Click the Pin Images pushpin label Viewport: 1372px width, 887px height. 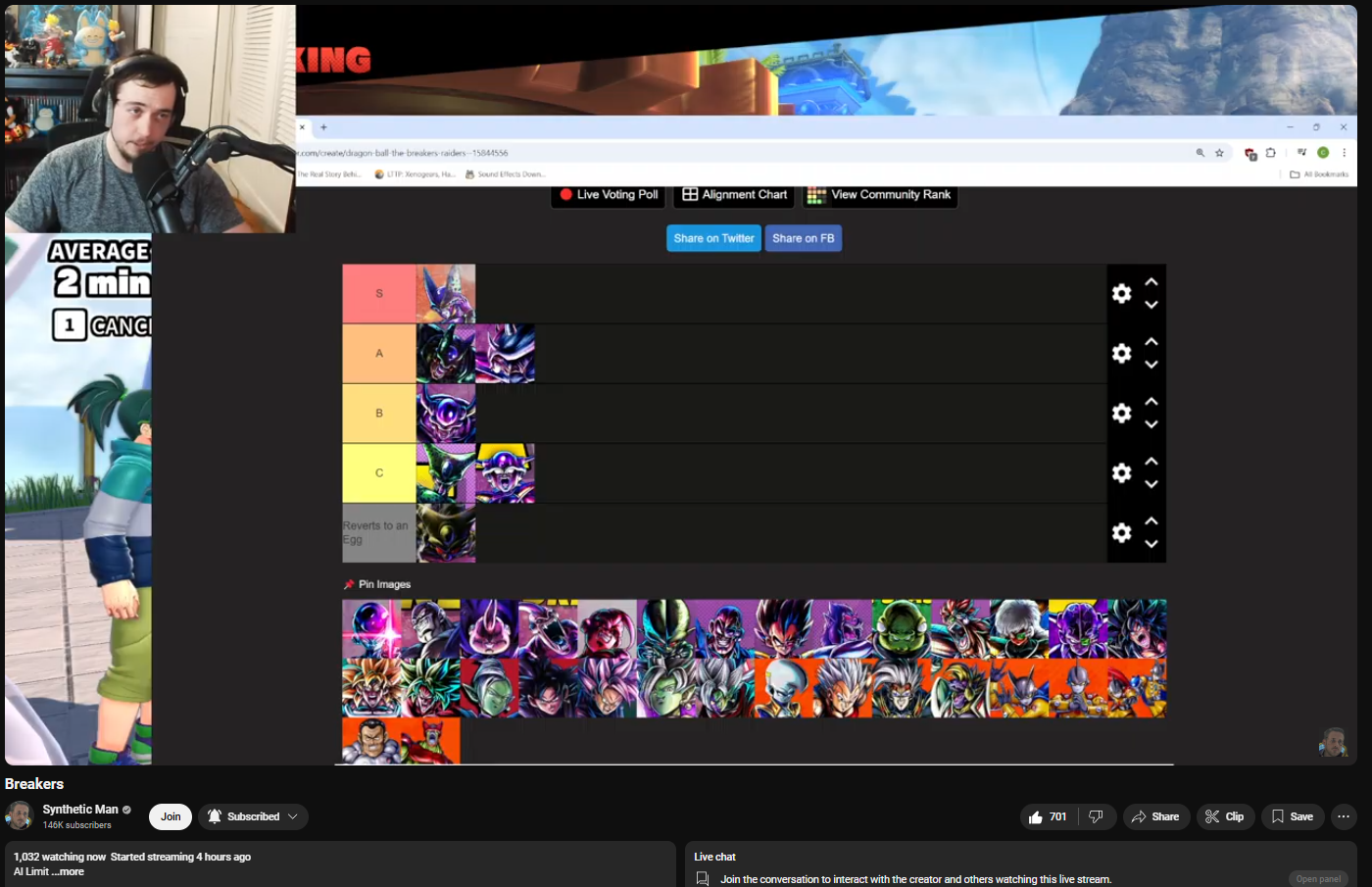(377, 584)
